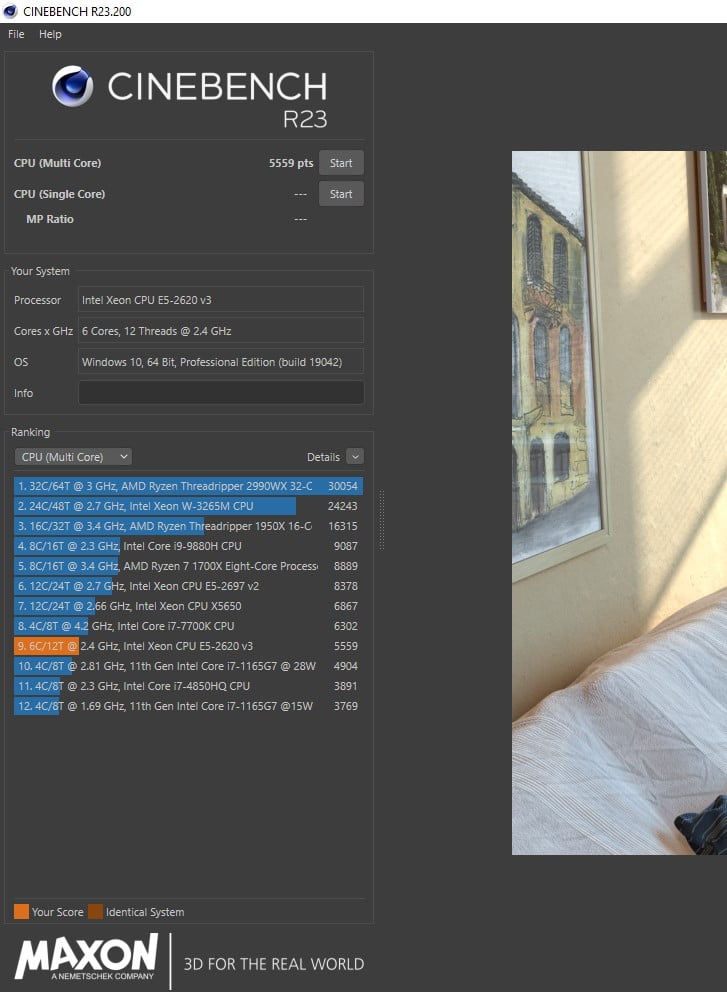Click the 5559 pts multi core score
This screenshot has width=727, height=992.
pyautogui.click(x=291, y=163)
